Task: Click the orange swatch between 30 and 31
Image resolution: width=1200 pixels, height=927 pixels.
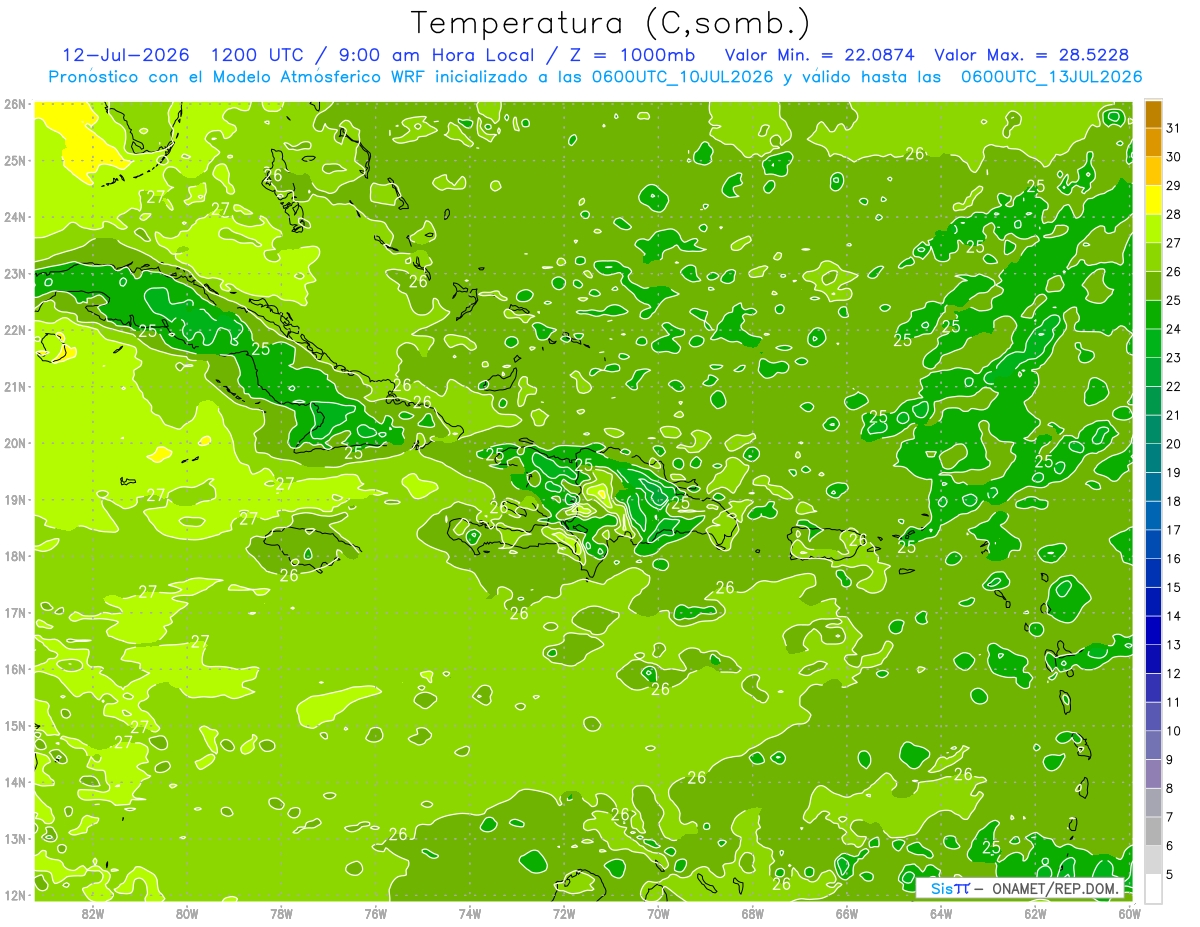Action: [x=1153, y=143]
